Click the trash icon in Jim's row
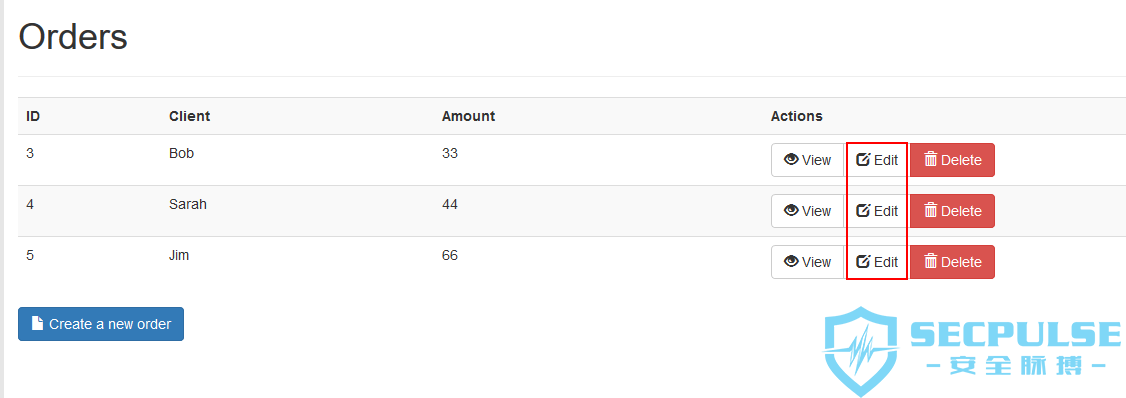Viewport: 1126px width, 398px height. pos(931,262)
